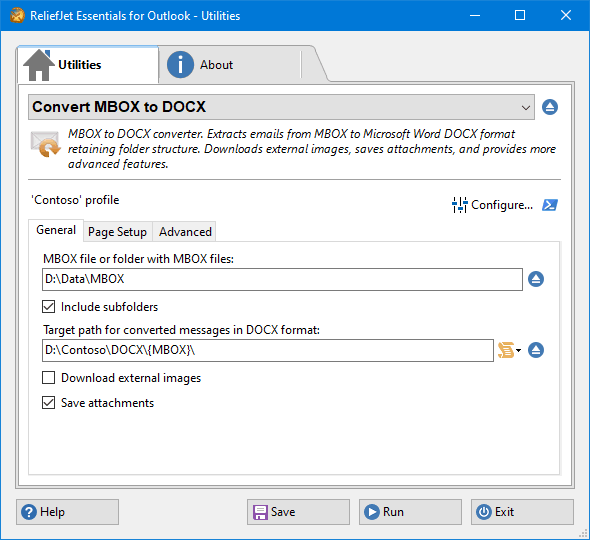This screenshot has width=590, height=540.
Task: Click the MBOX converter envelope icon
Action: tap(45, 144)
